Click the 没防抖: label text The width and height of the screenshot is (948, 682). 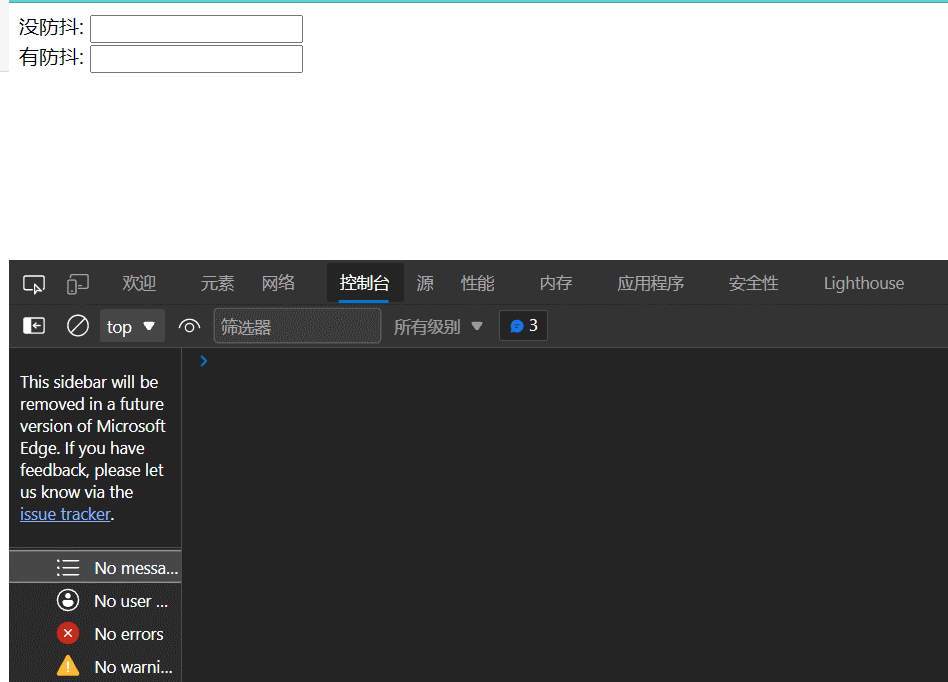tap(51, 27)
